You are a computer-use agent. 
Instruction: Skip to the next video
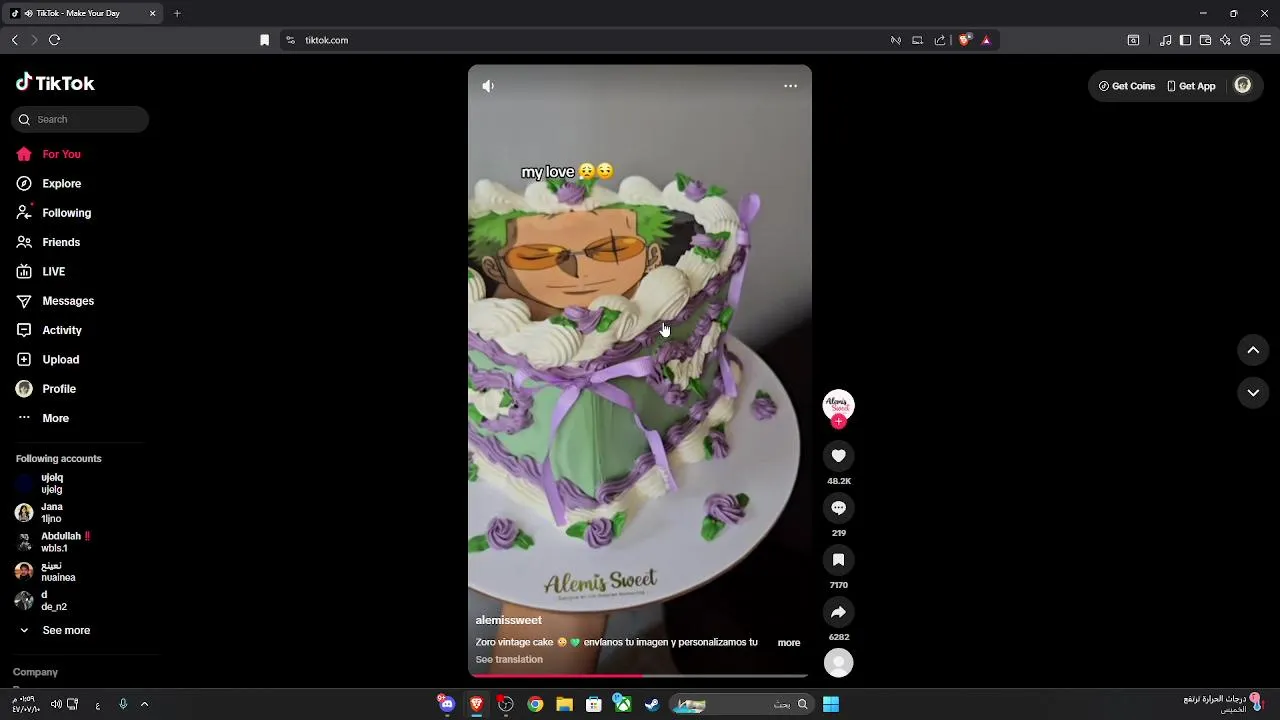[1253, 393]
